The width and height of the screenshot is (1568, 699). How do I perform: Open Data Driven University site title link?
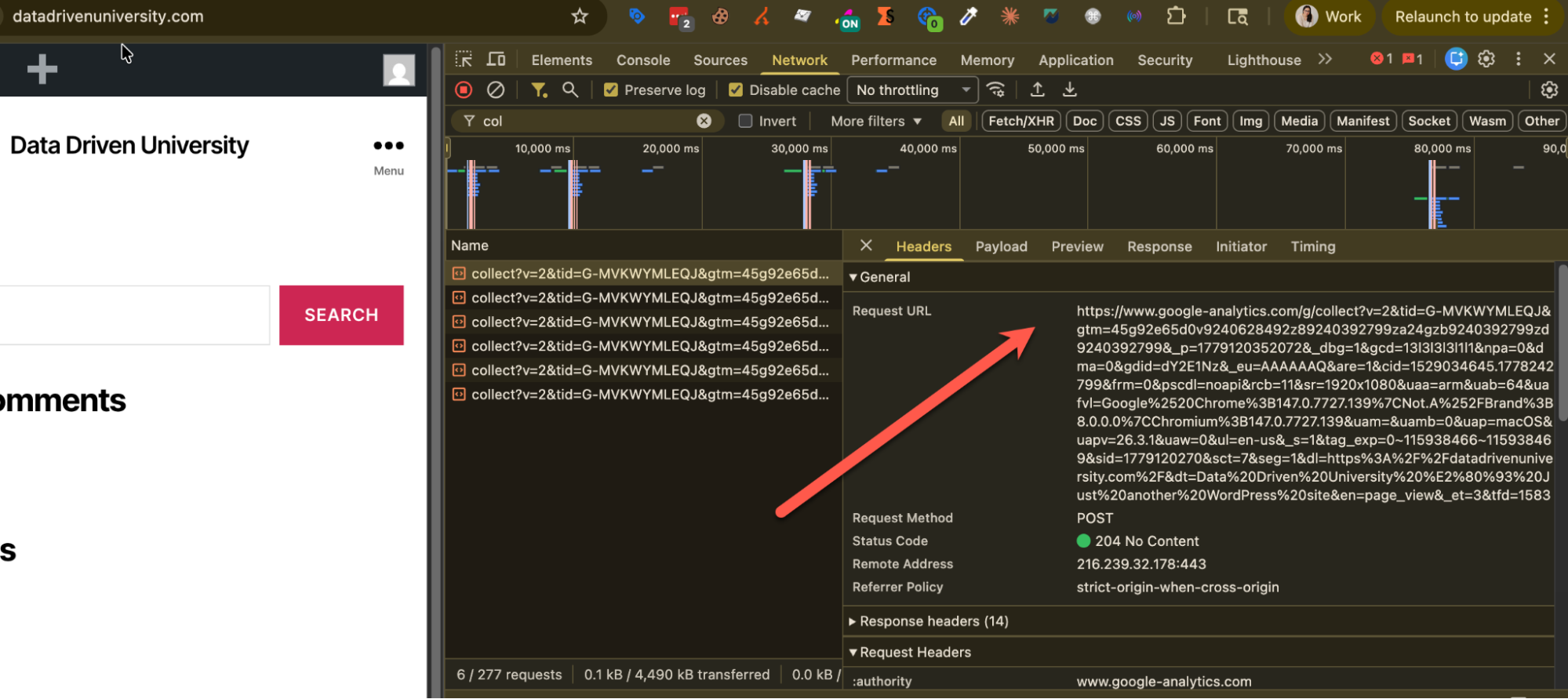129,145
